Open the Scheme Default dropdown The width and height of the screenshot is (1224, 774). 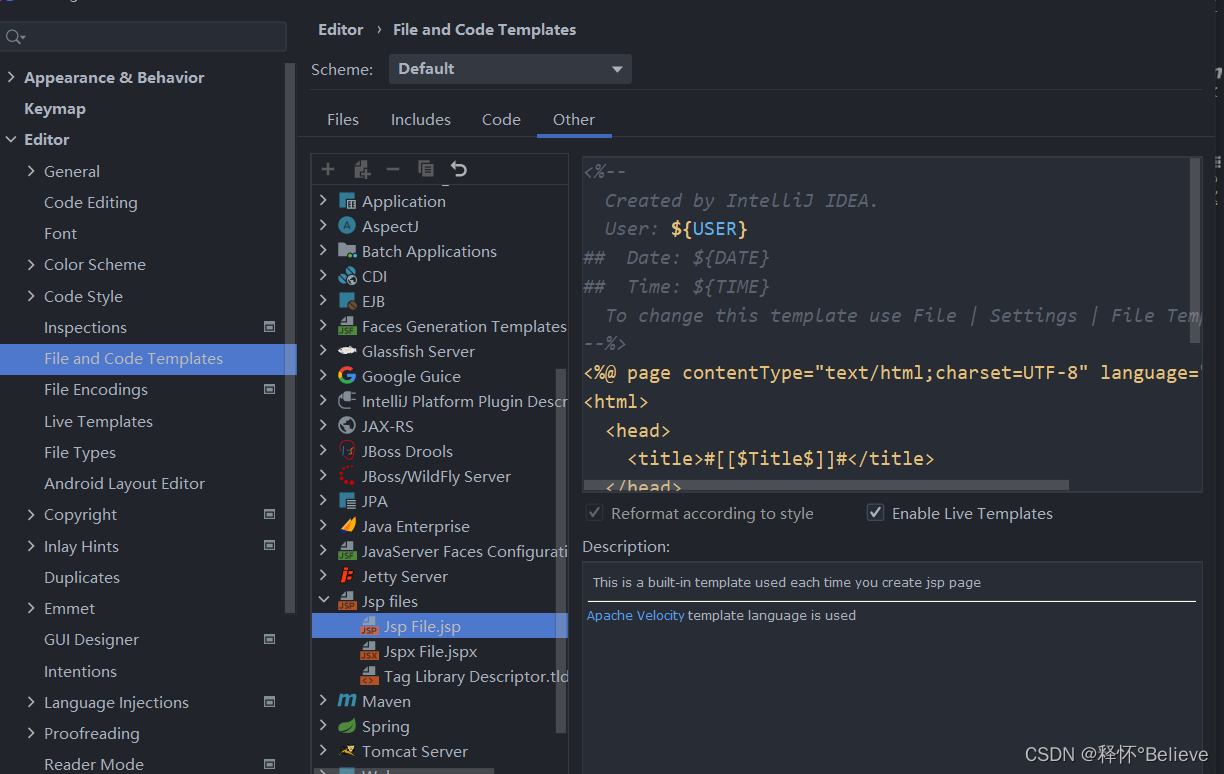509,69
